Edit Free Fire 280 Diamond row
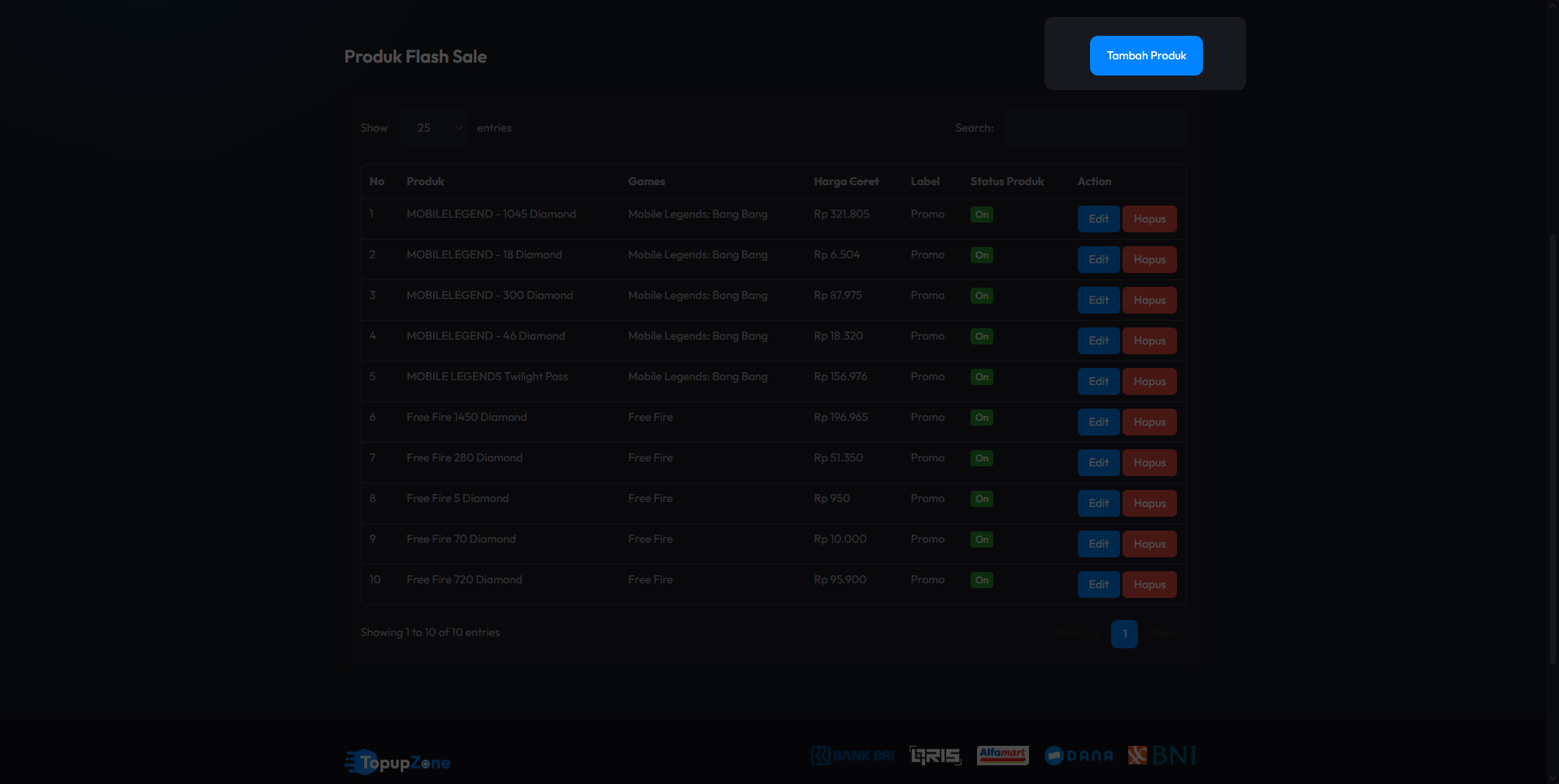This screenshot has width=1559, height=784. tap(1099, 462)
